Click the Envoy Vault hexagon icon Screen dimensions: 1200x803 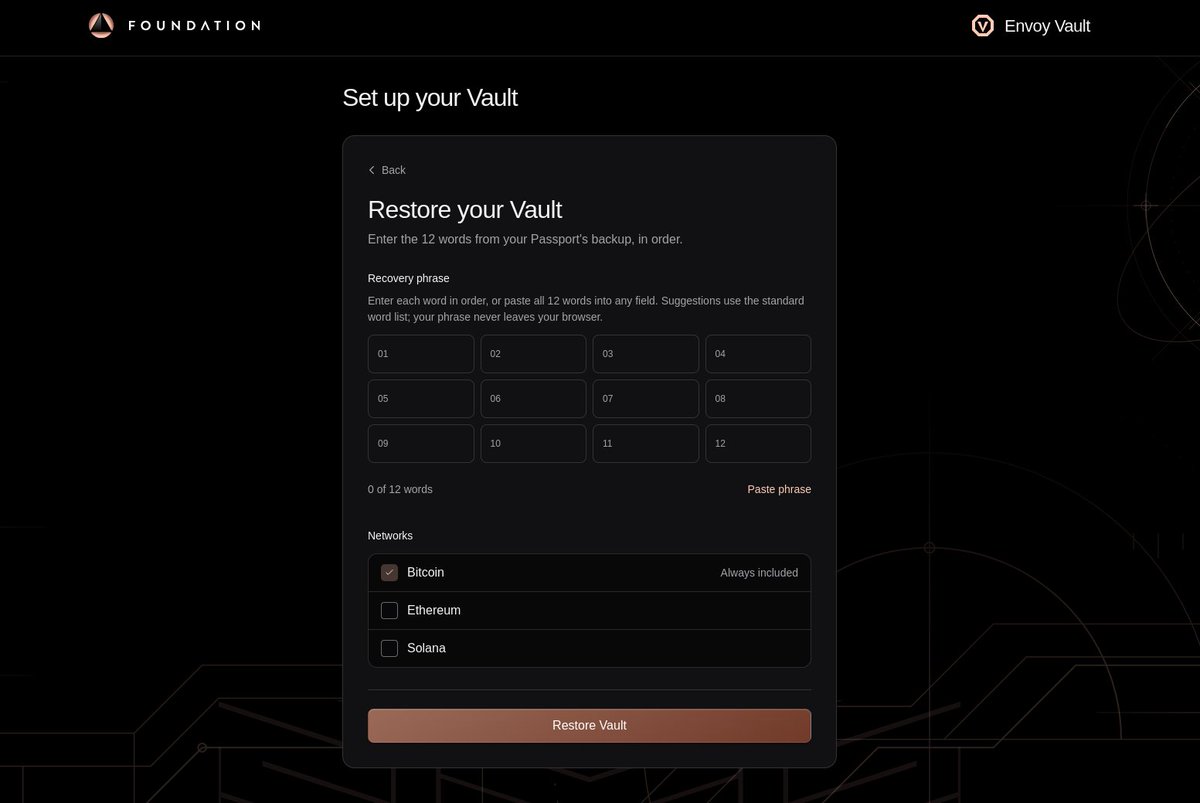tap(982, 26)
